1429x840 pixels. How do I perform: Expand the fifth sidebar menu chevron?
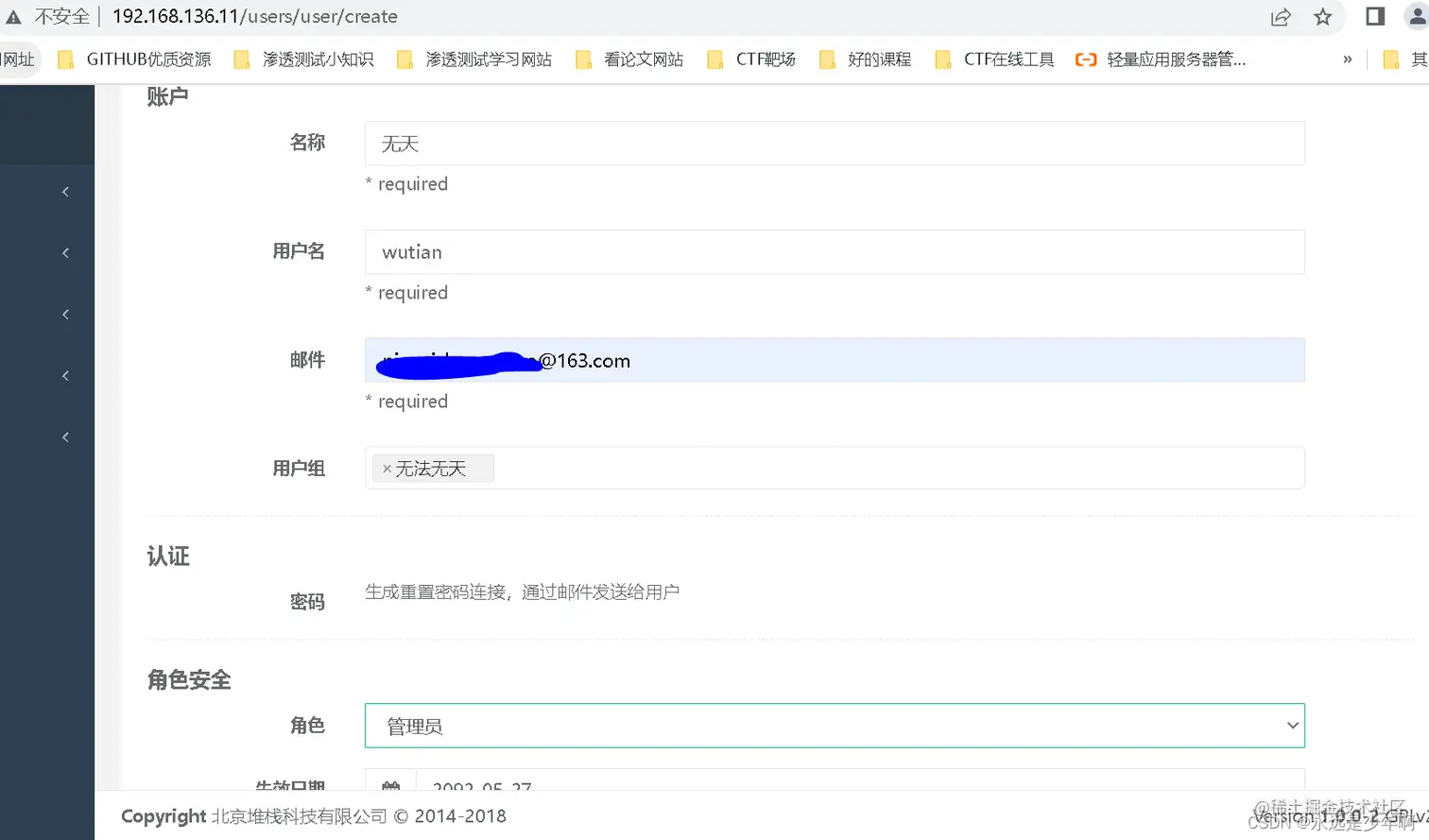(65, 437)
